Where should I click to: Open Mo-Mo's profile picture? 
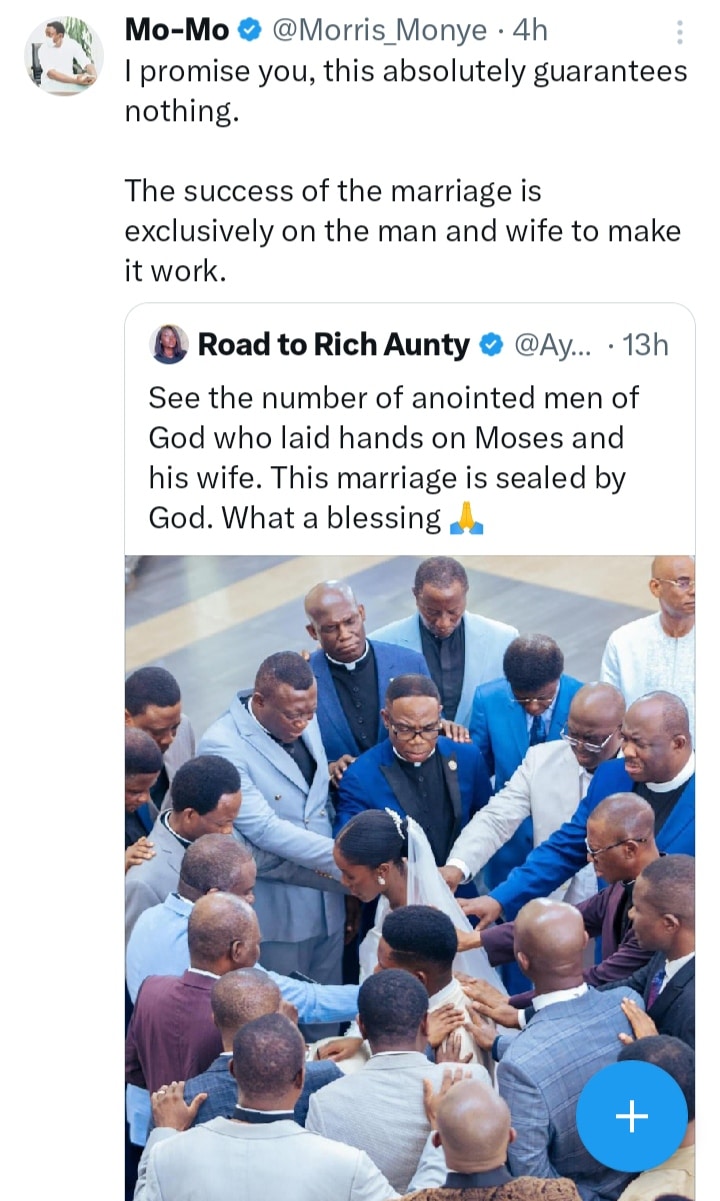[63, 56]
